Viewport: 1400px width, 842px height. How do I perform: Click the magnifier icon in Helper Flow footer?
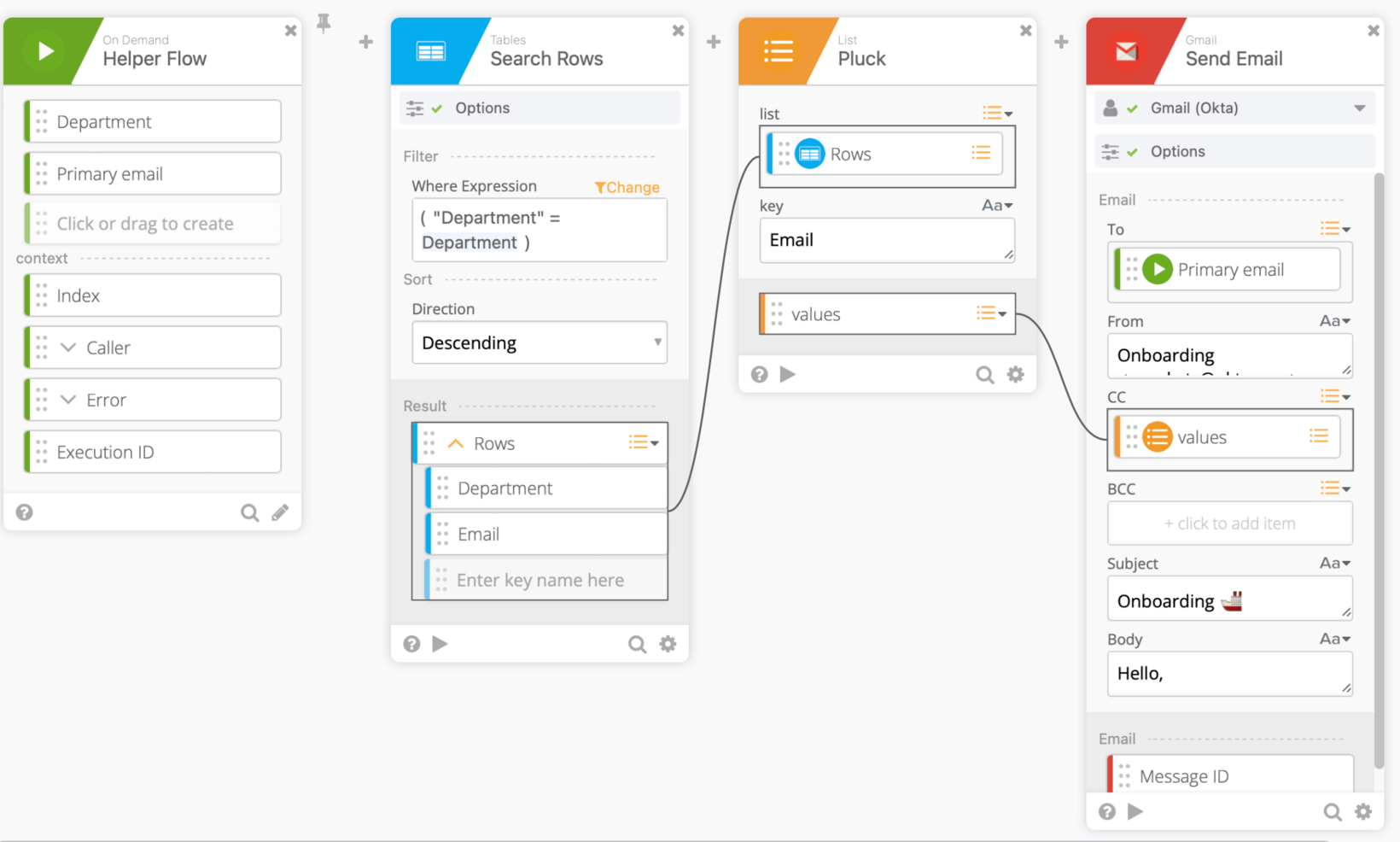click(249, 512)
